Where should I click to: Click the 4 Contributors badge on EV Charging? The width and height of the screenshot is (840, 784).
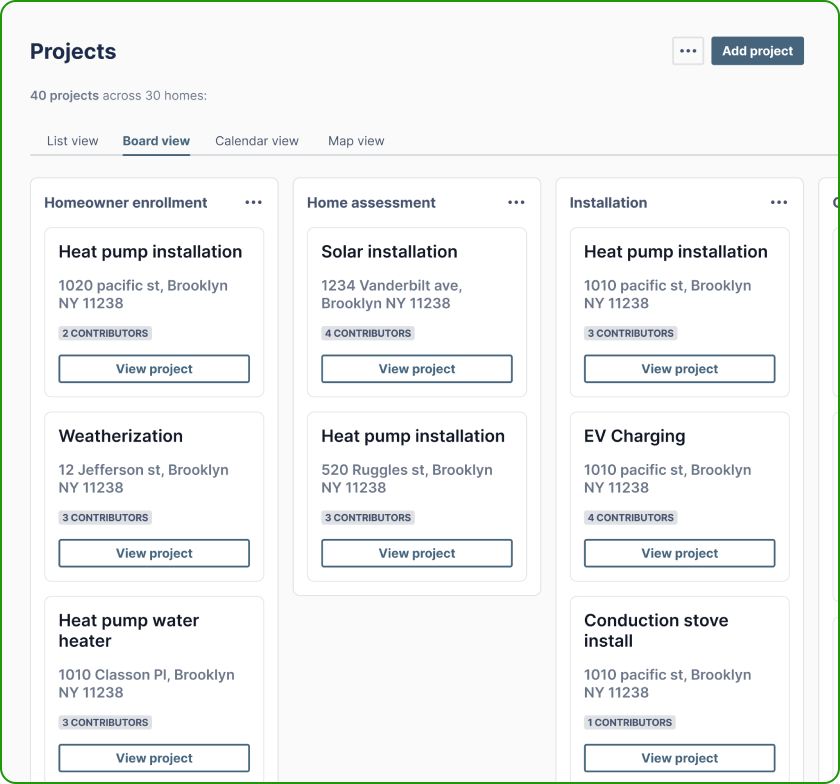point(631,518)
